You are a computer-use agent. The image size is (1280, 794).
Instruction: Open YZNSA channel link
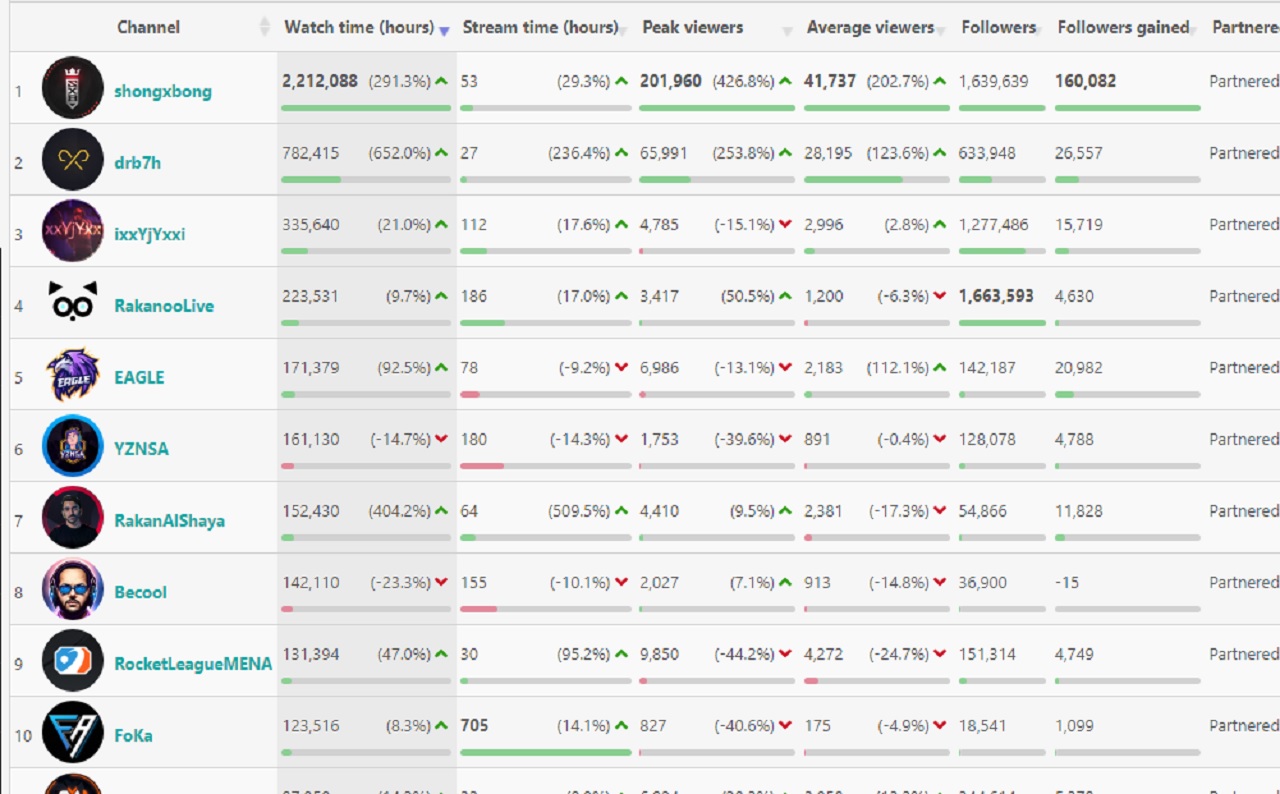141,449
